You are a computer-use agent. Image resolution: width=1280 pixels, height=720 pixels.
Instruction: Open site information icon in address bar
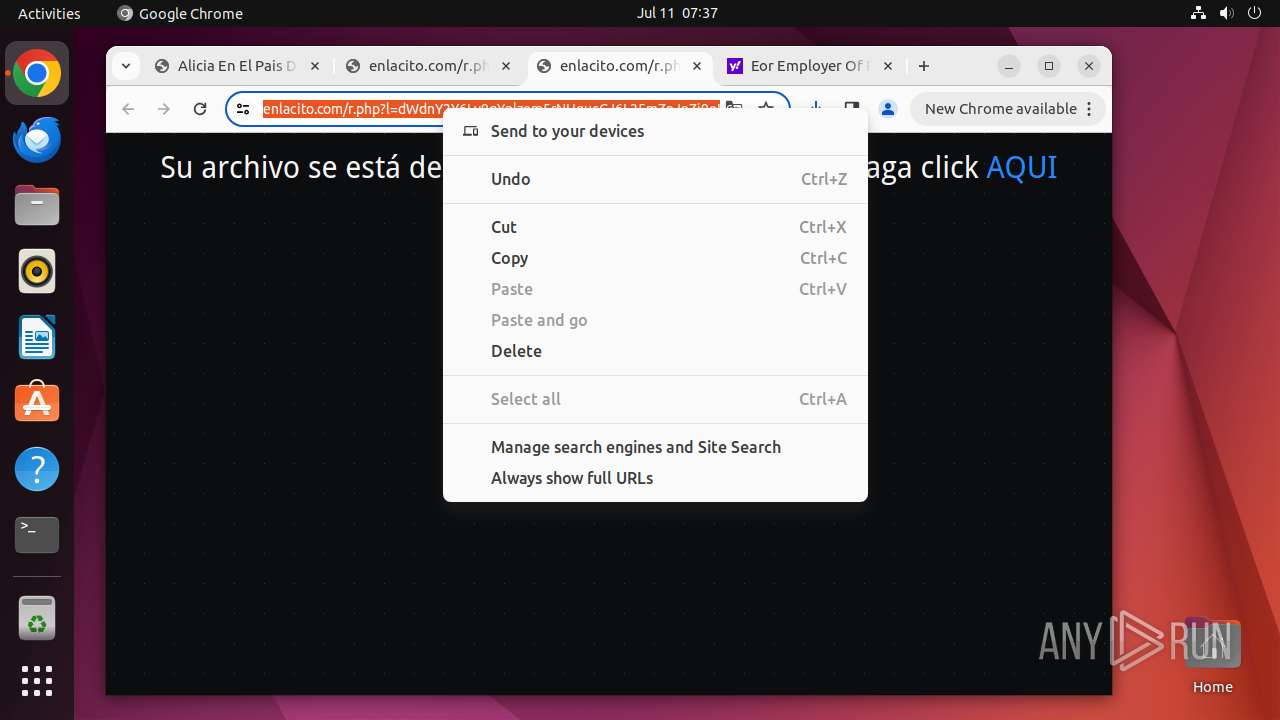(243, 109)
